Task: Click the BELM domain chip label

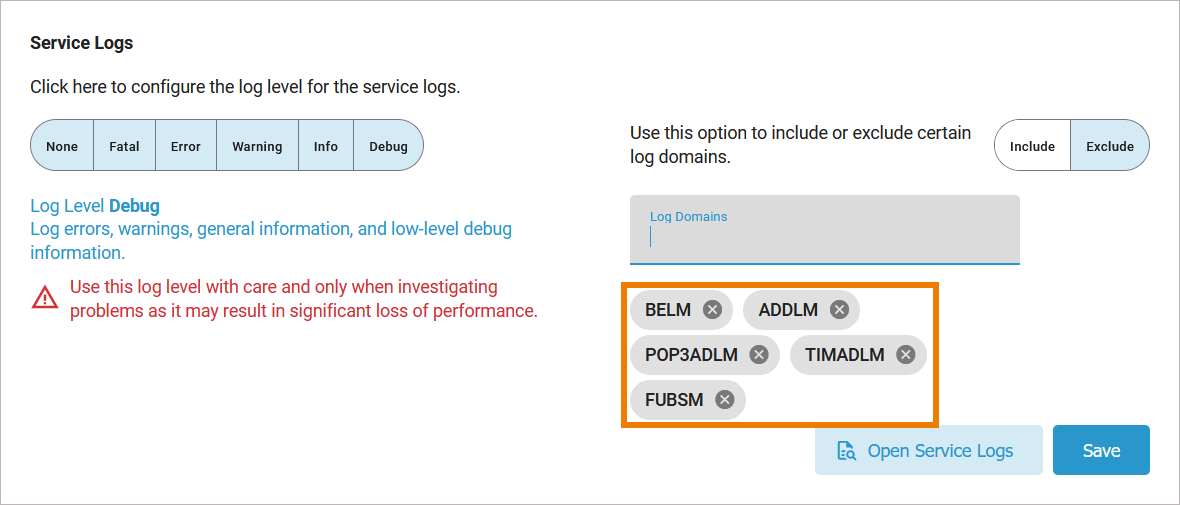Action: click(x=668, y=310)
